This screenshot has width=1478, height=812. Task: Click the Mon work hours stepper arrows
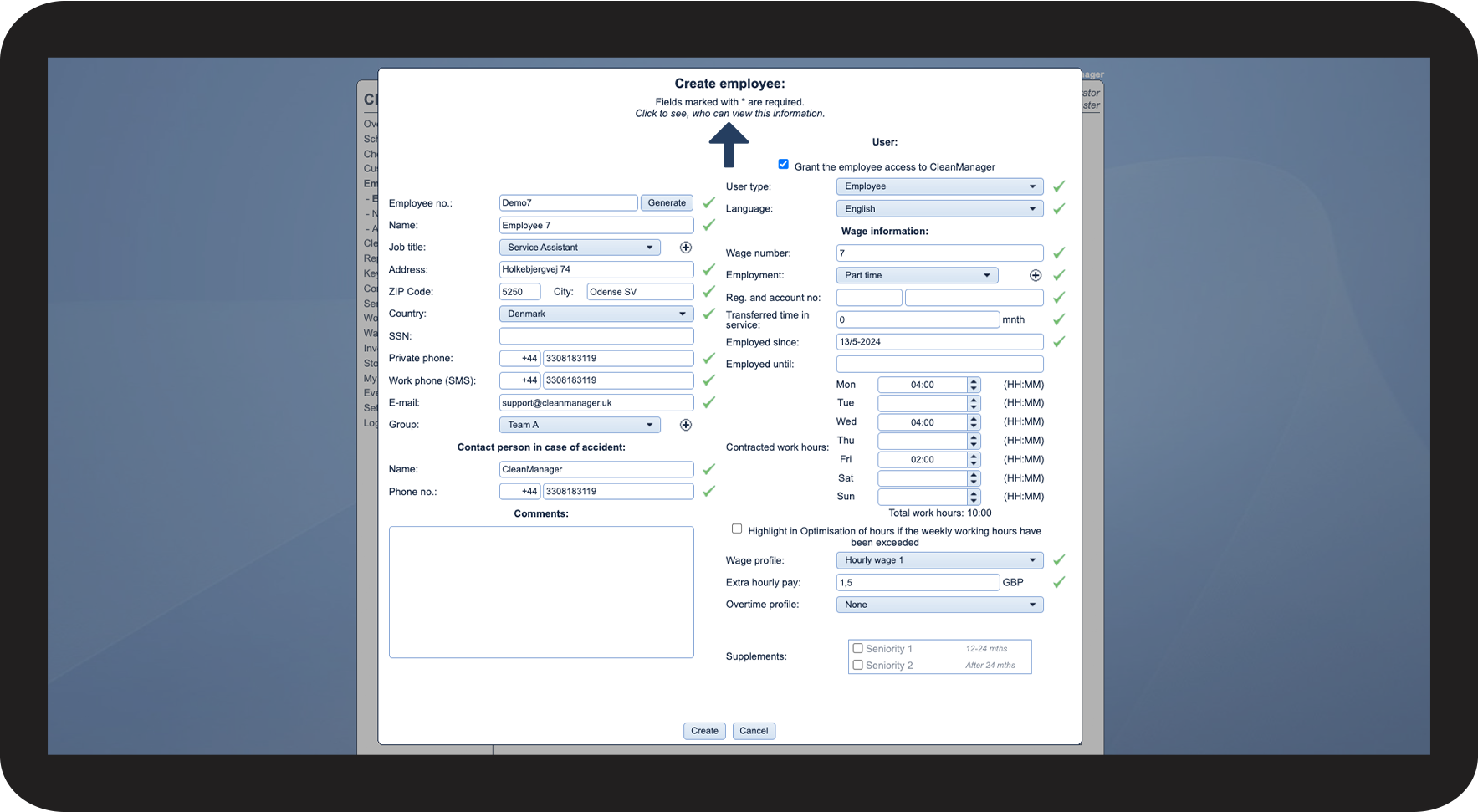974,385
